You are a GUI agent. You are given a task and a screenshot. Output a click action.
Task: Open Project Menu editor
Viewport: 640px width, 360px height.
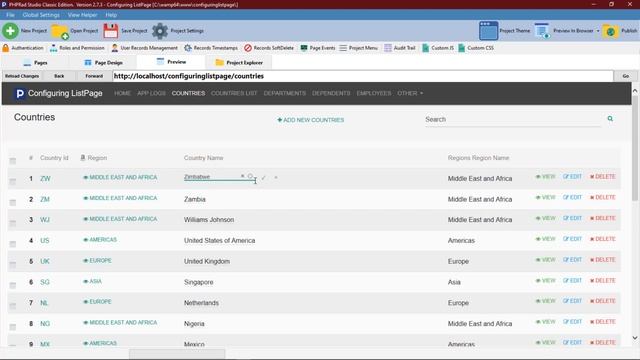[x=358, y=48]
